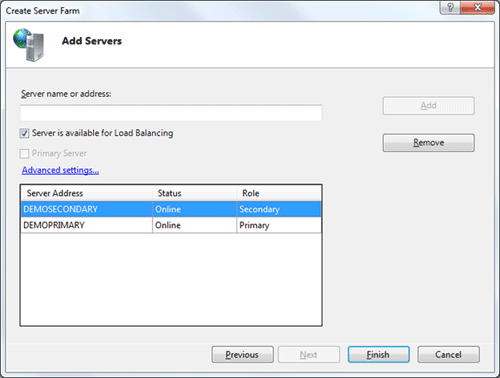The image size is (500, 378).
Task: Click the server farm globe icon
Action: [x=29, y=45]
